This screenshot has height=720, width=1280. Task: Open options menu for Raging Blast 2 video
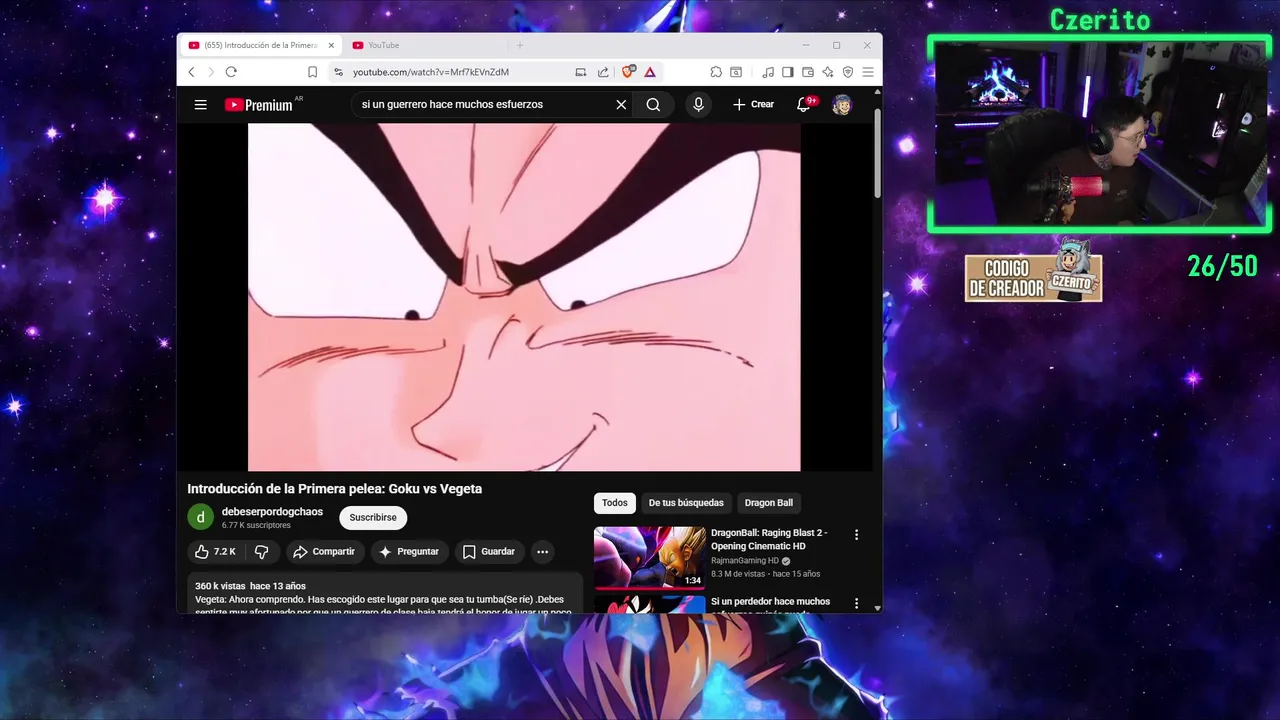pyautogui.click(x=856, y=535)
